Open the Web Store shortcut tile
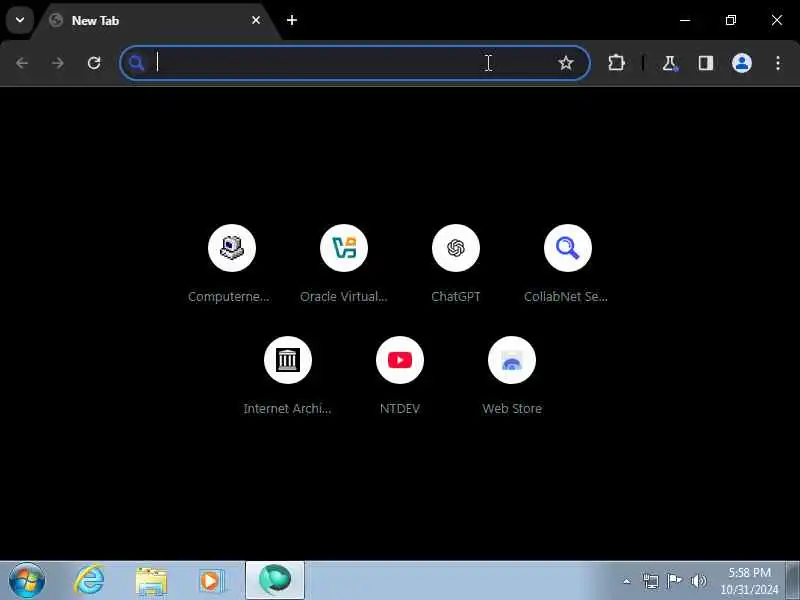 (512, 360)
